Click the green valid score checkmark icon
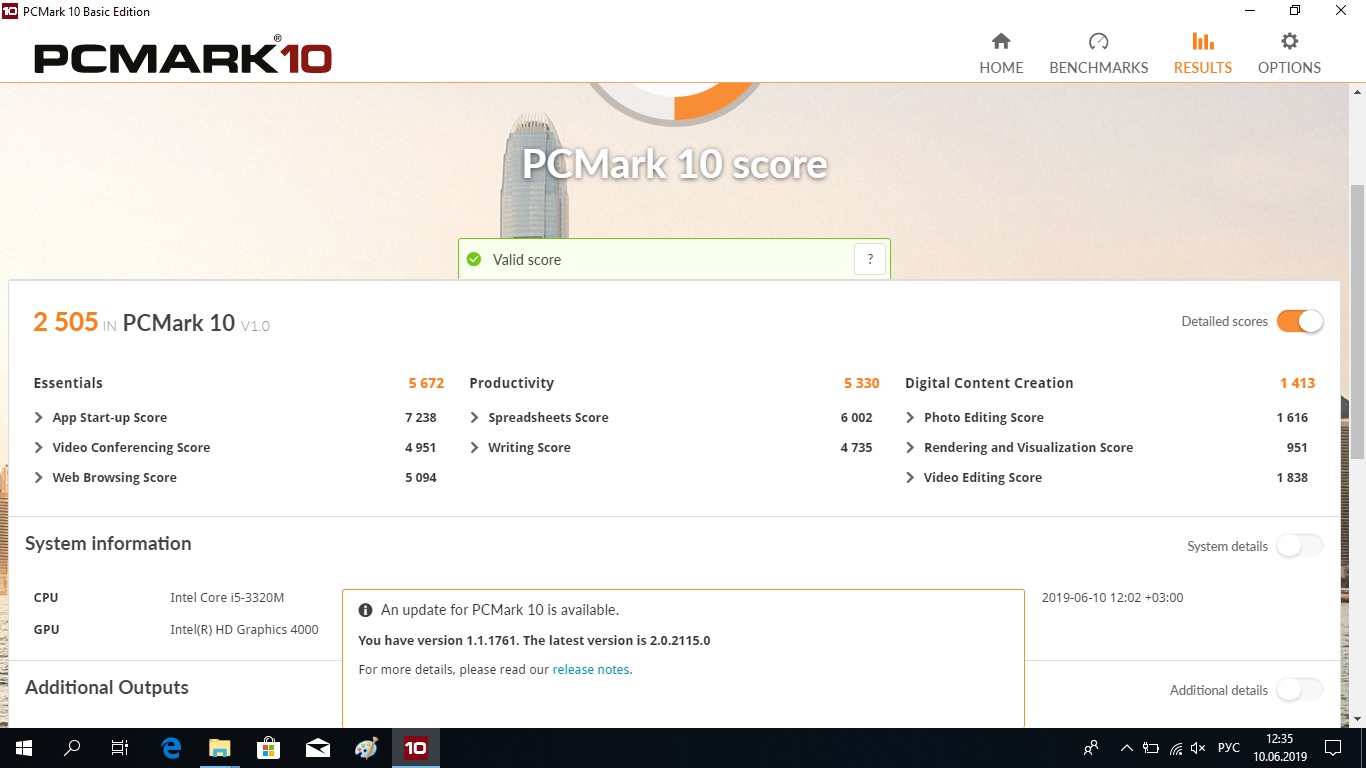The height and width of the screenshot is (768, 1366). 474,259
